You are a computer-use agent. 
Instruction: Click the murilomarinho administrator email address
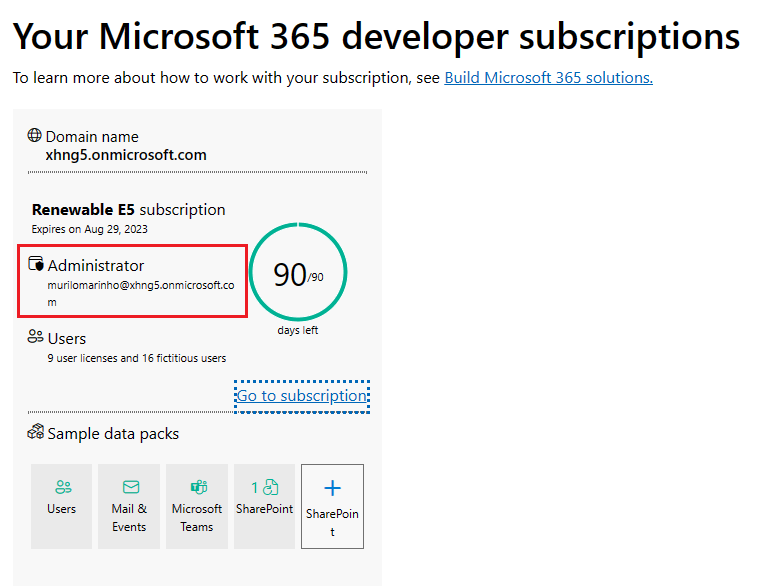click(x=141, y=293)
